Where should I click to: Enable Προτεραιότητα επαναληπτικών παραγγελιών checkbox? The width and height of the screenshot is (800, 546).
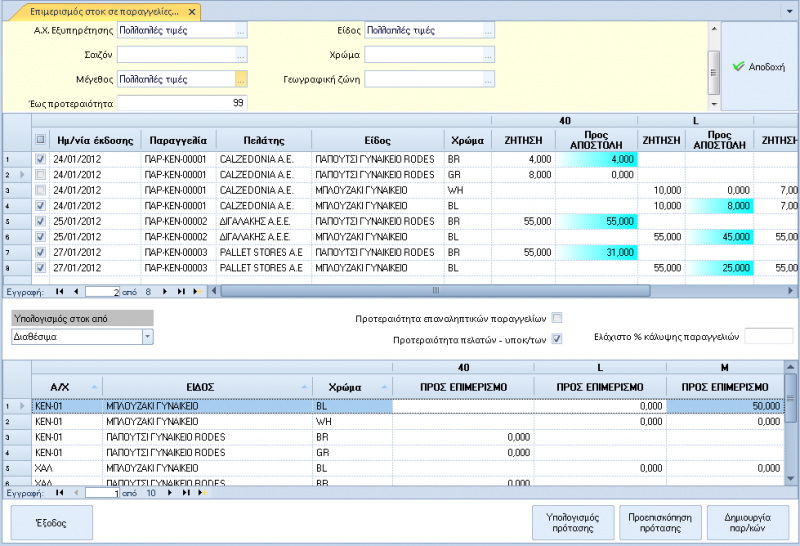point(557,318)
